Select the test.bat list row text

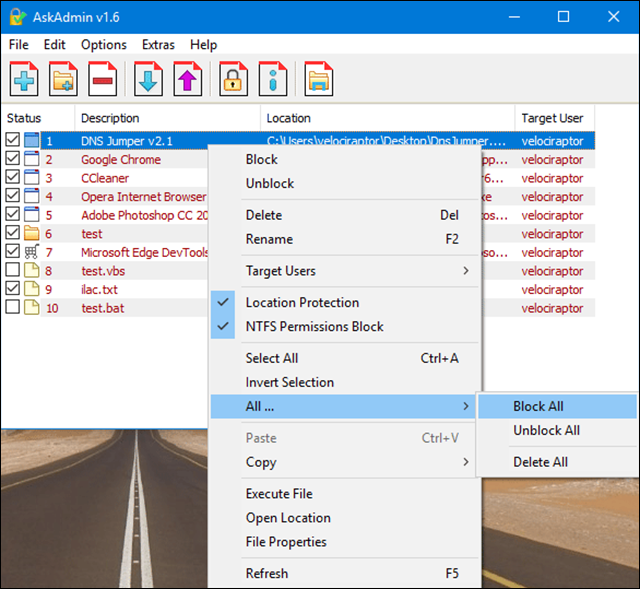[102, 308]
